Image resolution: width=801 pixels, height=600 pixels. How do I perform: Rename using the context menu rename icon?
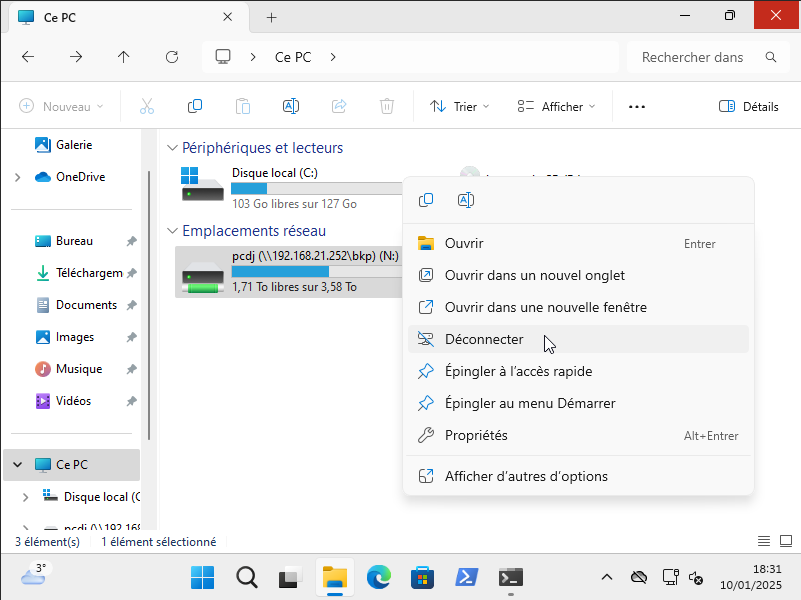(x=466, y=200)
